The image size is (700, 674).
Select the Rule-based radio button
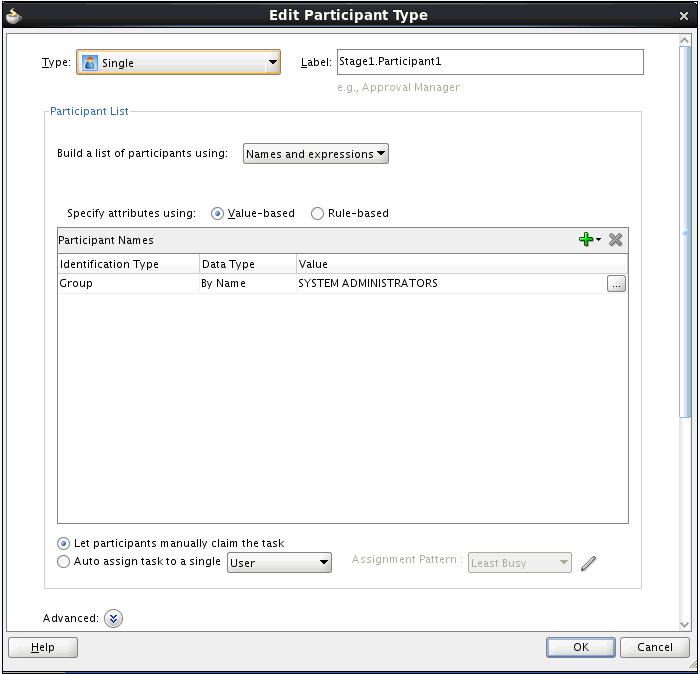coord(317,213)
